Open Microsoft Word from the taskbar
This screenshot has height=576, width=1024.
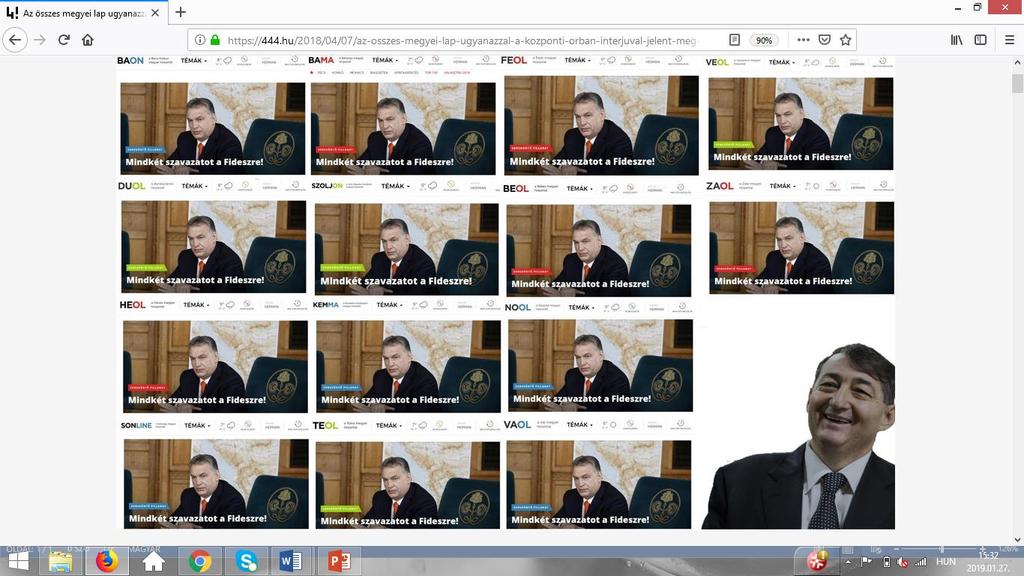[291, 561]
